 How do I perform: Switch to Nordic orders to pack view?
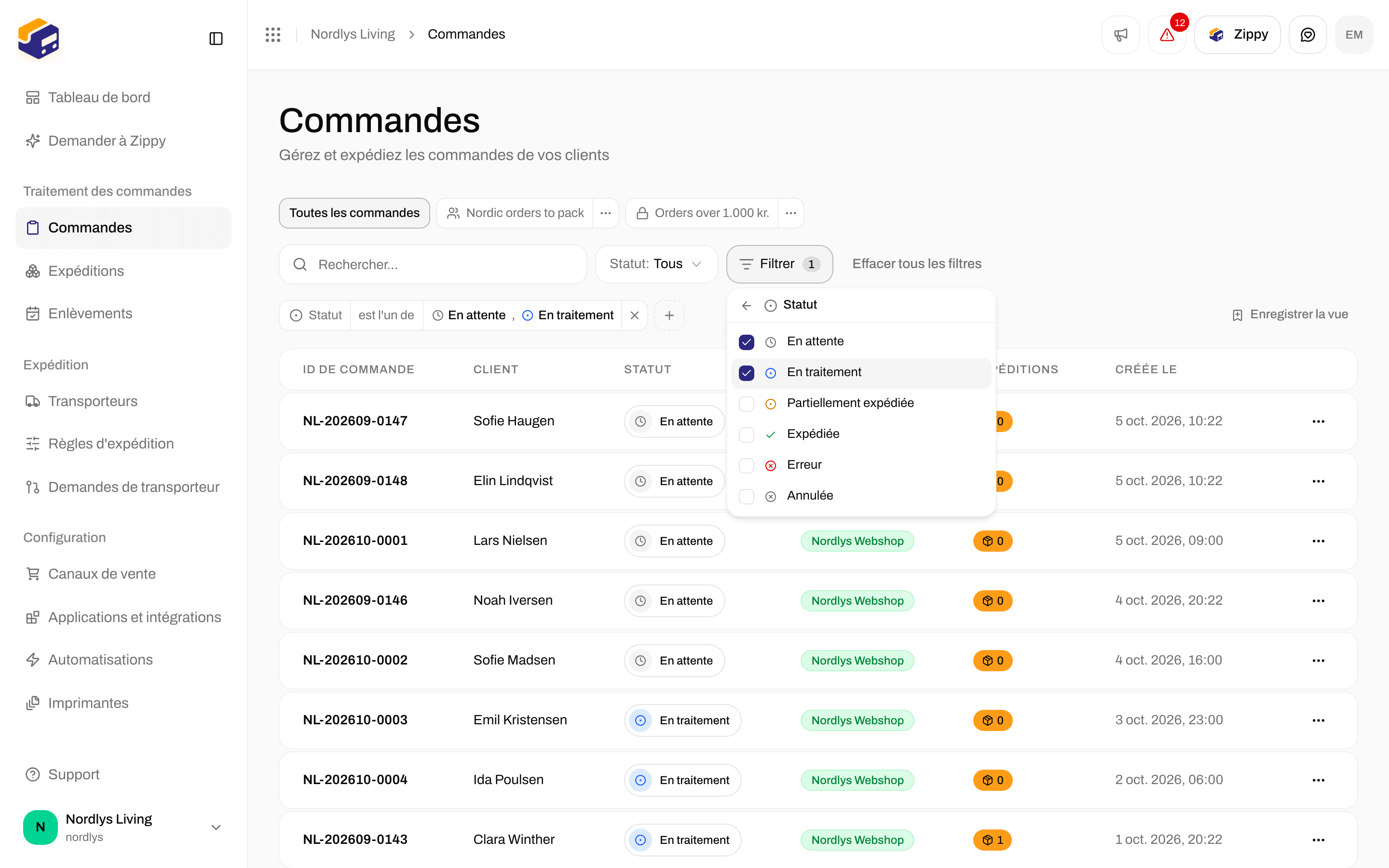click(x=515, y=213)
